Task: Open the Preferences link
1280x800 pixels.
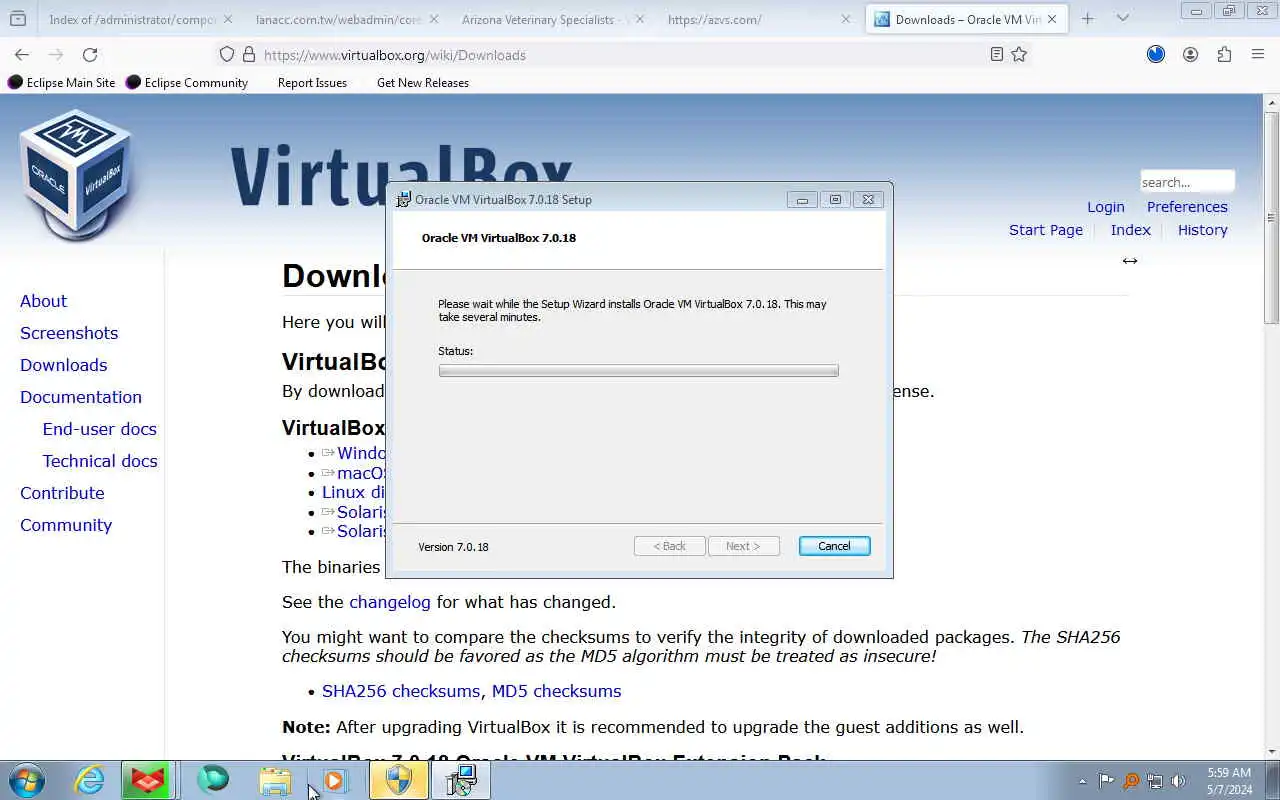Action: [x=1187, y=207]
